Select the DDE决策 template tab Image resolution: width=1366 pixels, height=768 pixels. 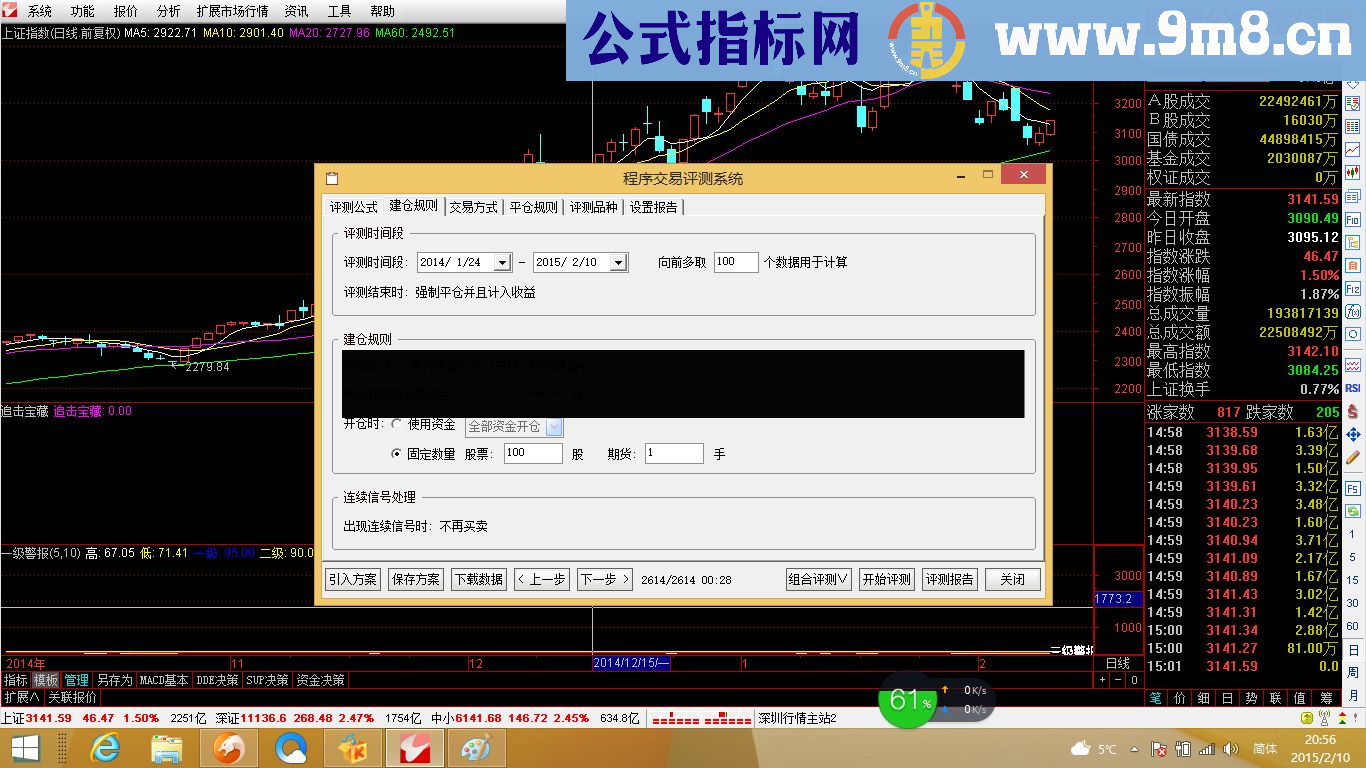click(217, 680)
